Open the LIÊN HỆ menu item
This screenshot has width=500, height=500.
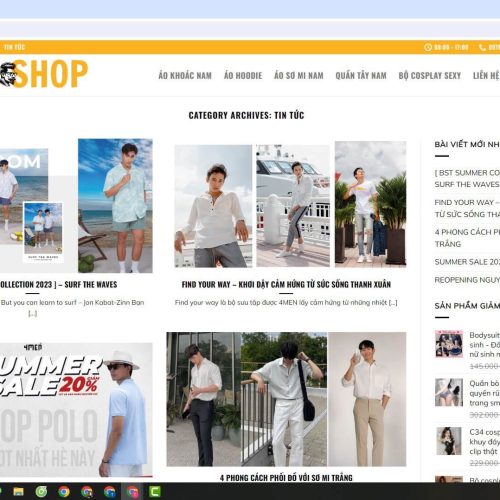point(486,75)
